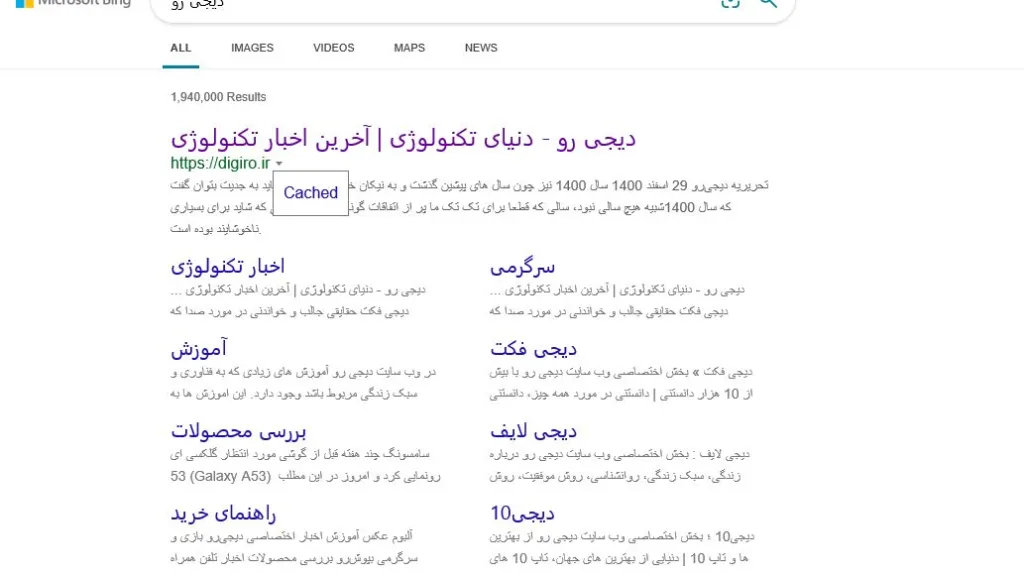This screenshot has height=576, width=1024.
Task: Open the سرگرمی sitelink
Action: point(522,266)
